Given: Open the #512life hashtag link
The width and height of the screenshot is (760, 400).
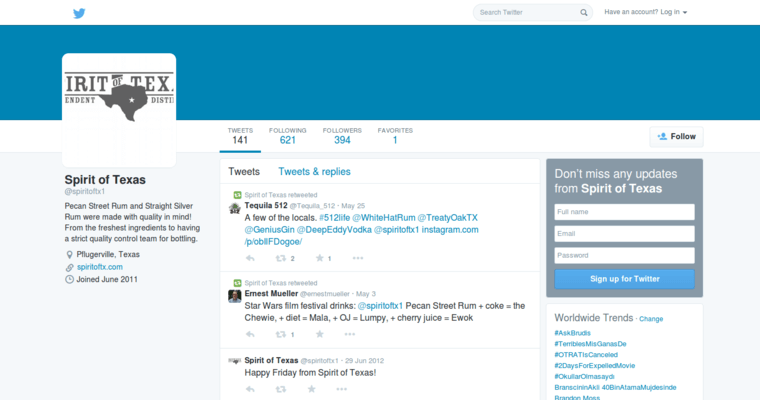Looking at the screenshot, I should [x=334, y=218].
